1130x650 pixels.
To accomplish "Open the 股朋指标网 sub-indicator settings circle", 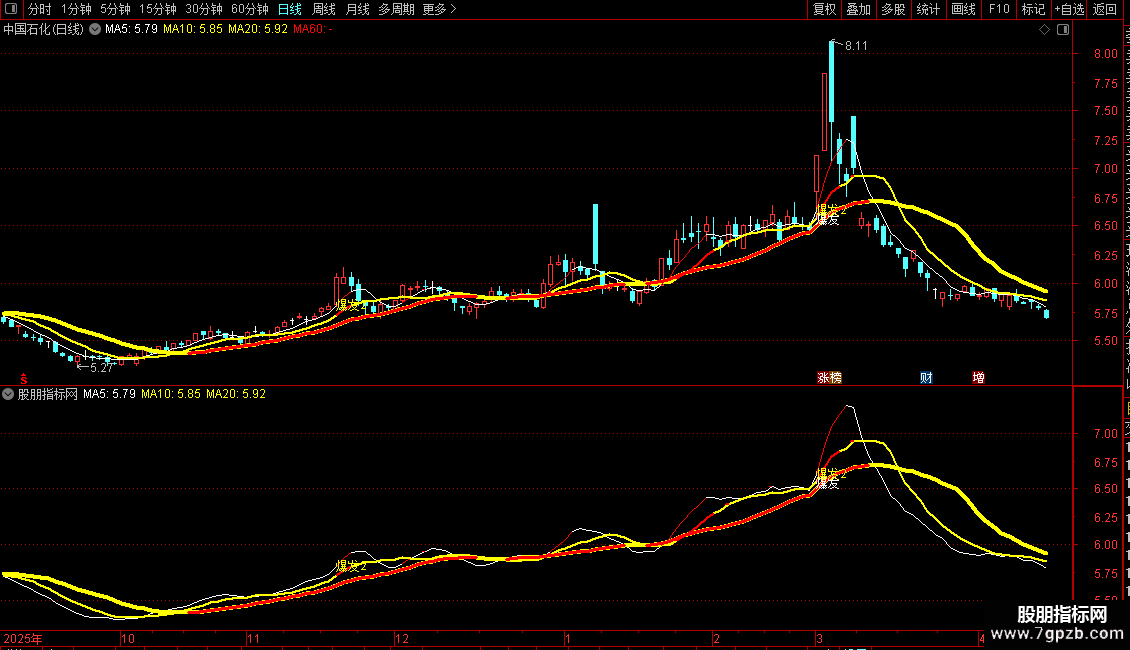I will (8, 394).
